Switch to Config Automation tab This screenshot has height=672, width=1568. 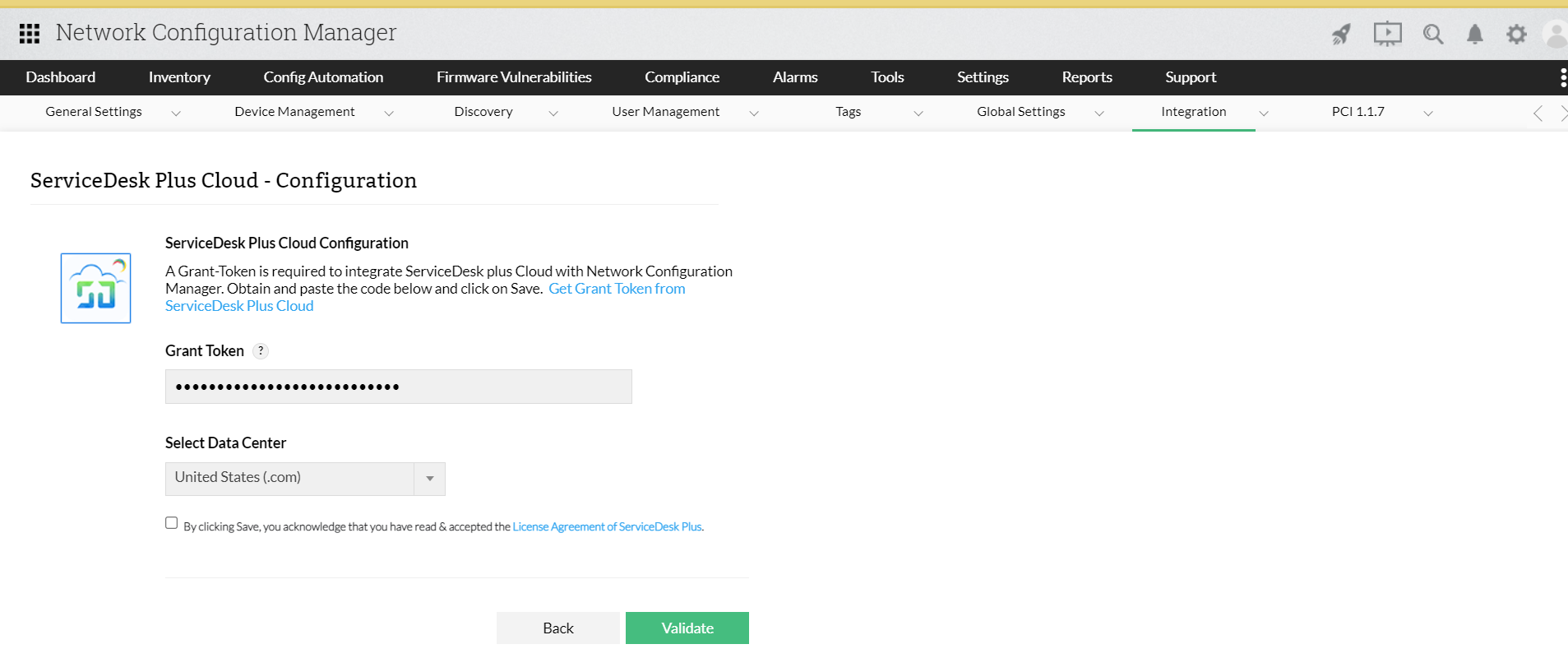click(x=323, y=77)
